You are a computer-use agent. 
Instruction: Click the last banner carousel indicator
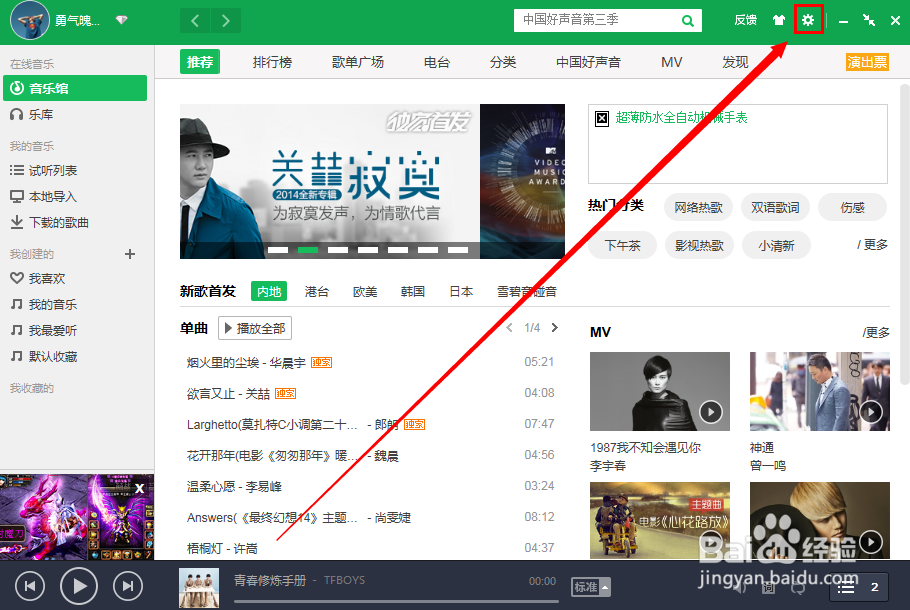(458, 250)
